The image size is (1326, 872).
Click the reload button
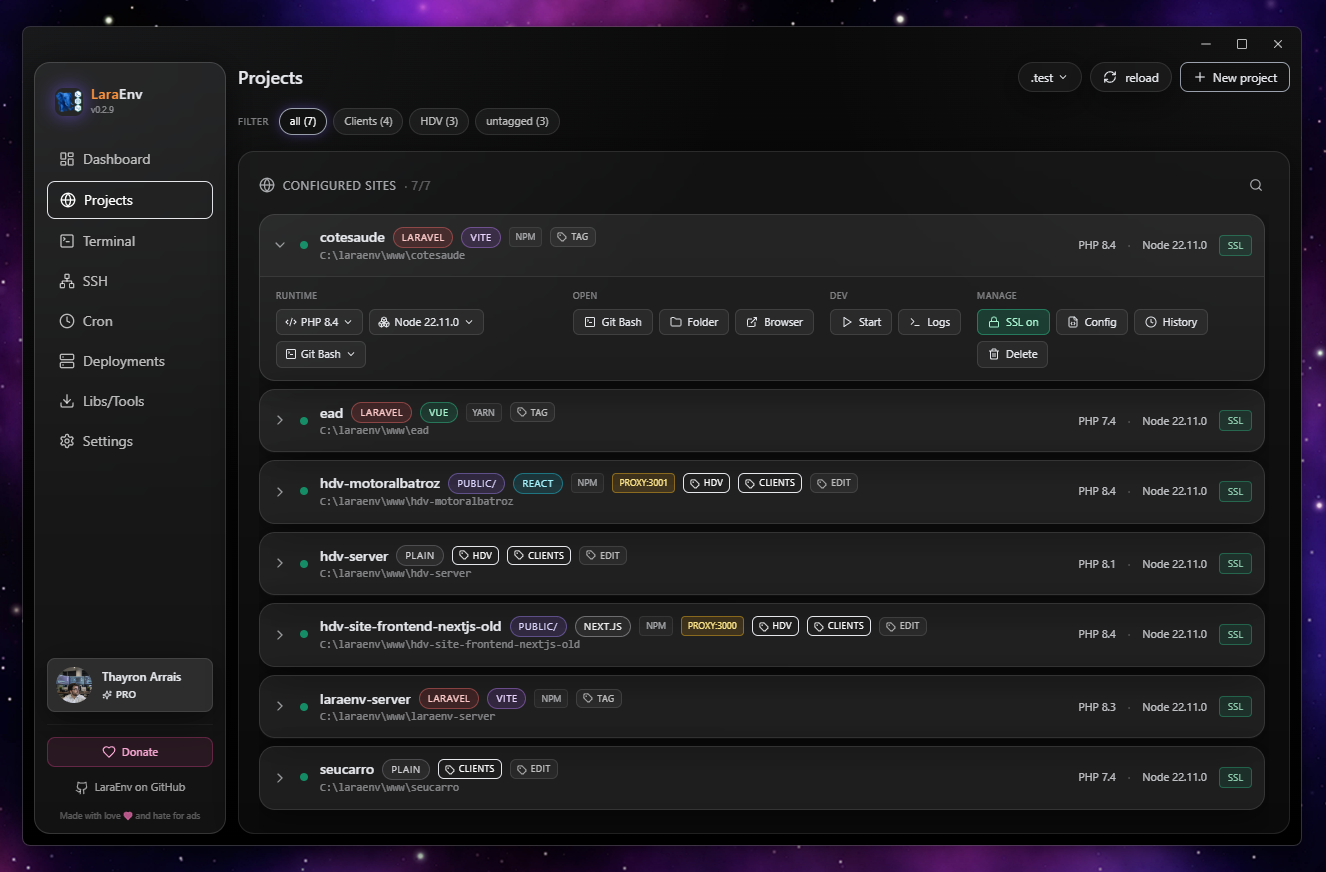(x=1131, y=77)
